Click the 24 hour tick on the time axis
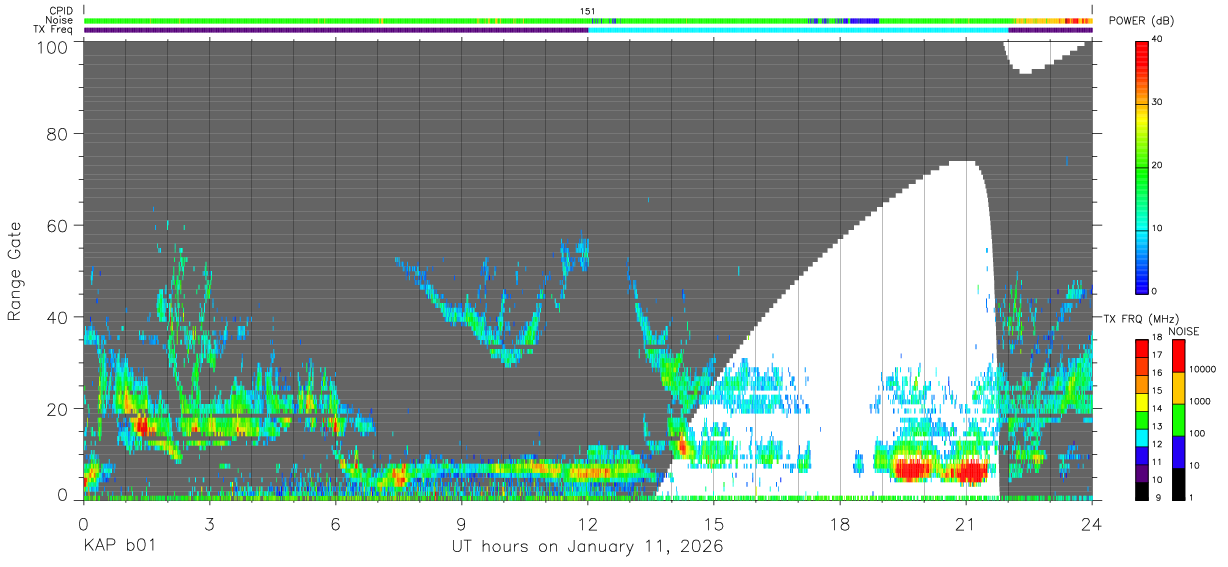 pyautogui.click(x=1092, y=524)
